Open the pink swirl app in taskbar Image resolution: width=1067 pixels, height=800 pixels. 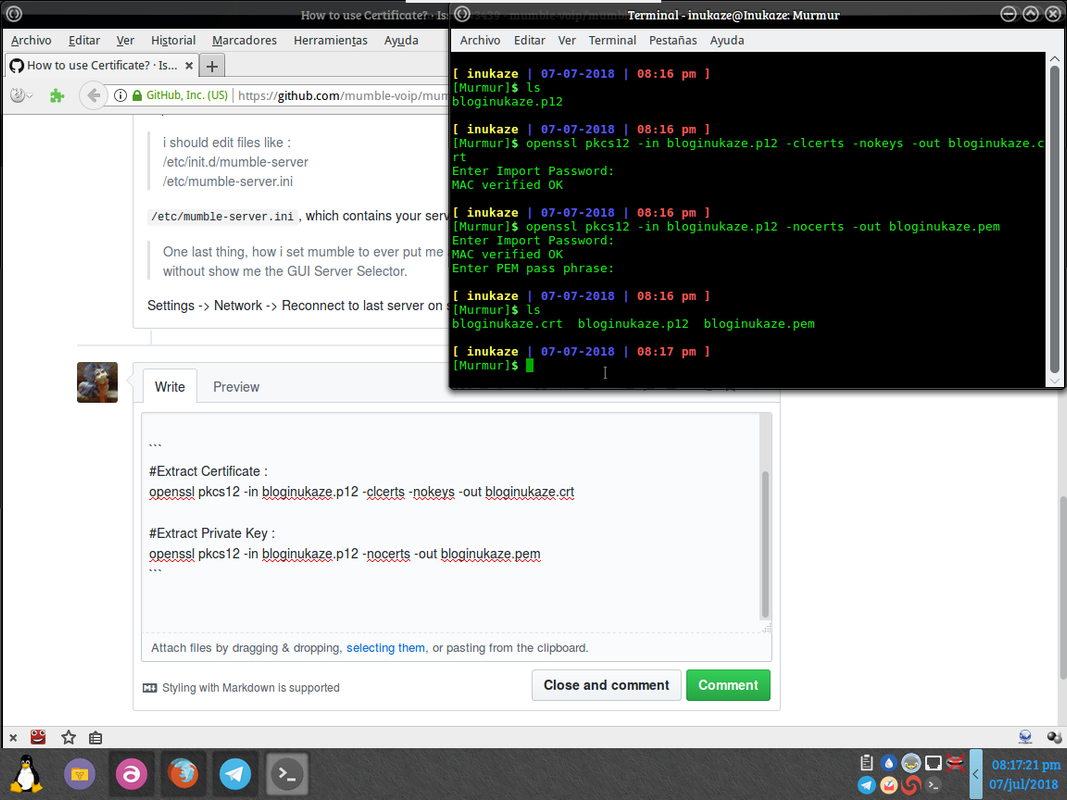pos(131,773)
